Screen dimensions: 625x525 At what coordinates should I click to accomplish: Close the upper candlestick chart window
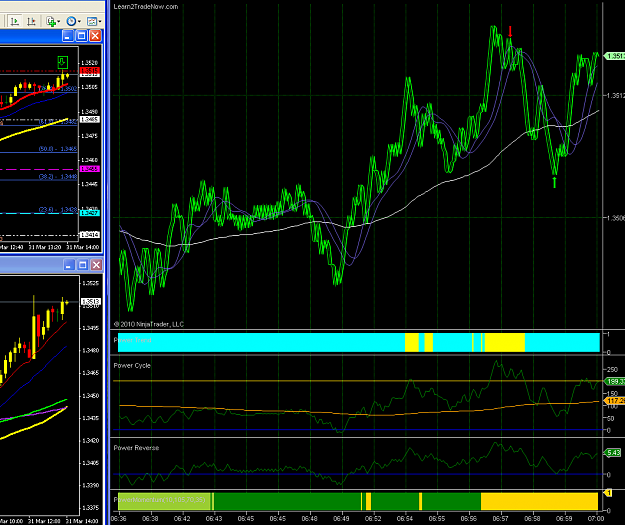[x=95, y=36]
